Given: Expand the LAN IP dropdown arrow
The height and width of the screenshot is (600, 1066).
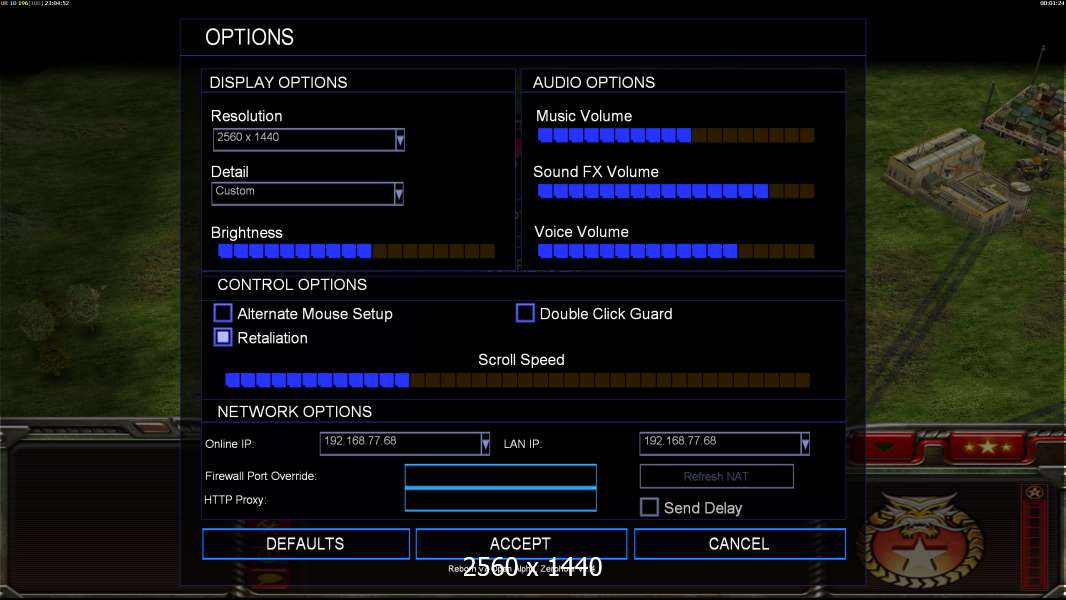Looking at the screenshot, I should [x=805, y=444].
